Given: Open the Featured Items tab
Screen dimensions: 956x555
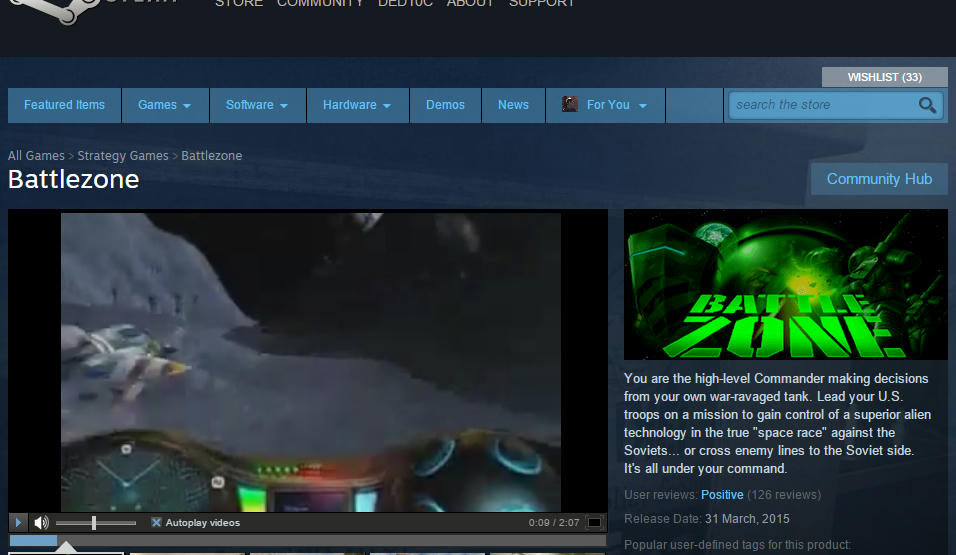Looking at the screenshot, I should coord(64,105).
